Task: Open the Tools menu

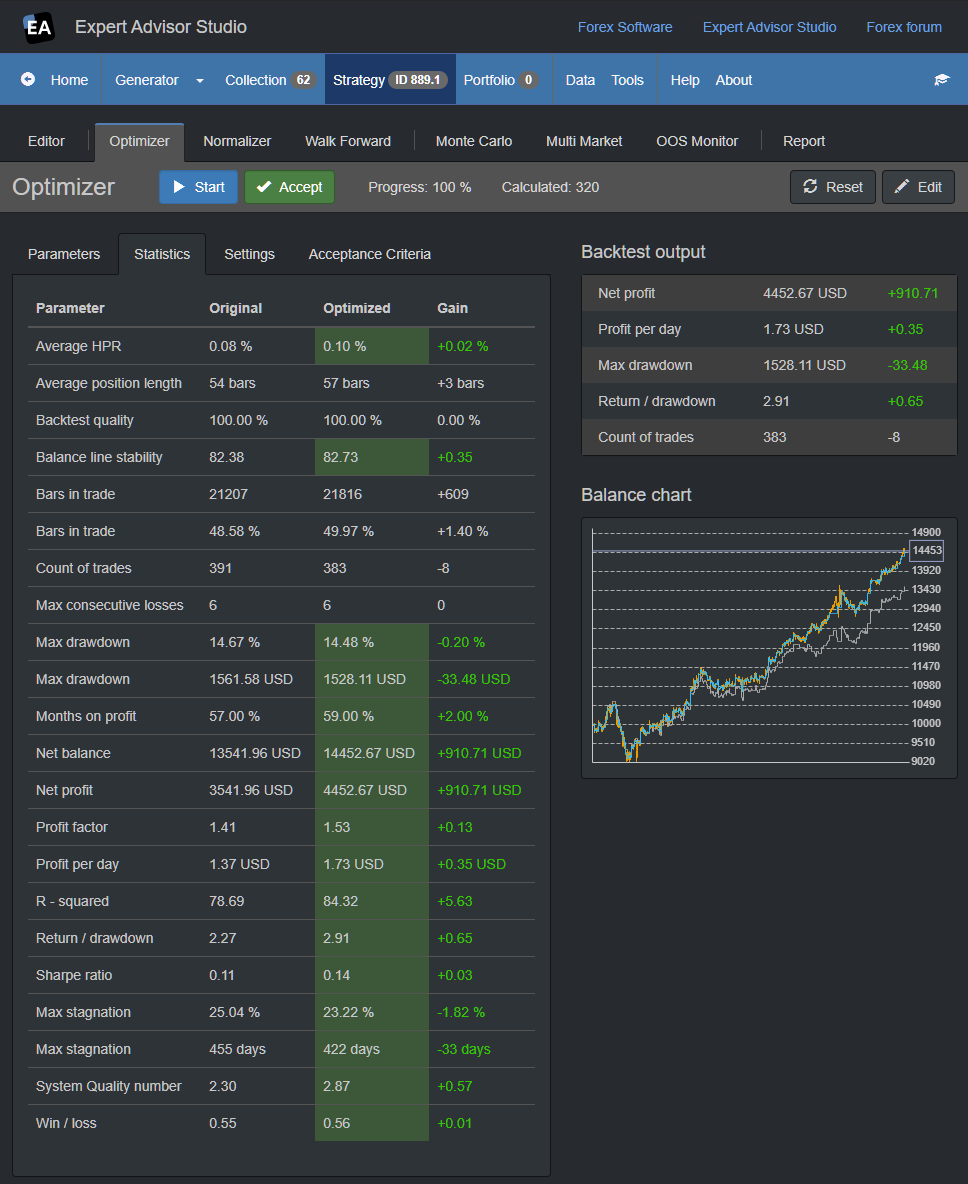Action: click(627, 80)
